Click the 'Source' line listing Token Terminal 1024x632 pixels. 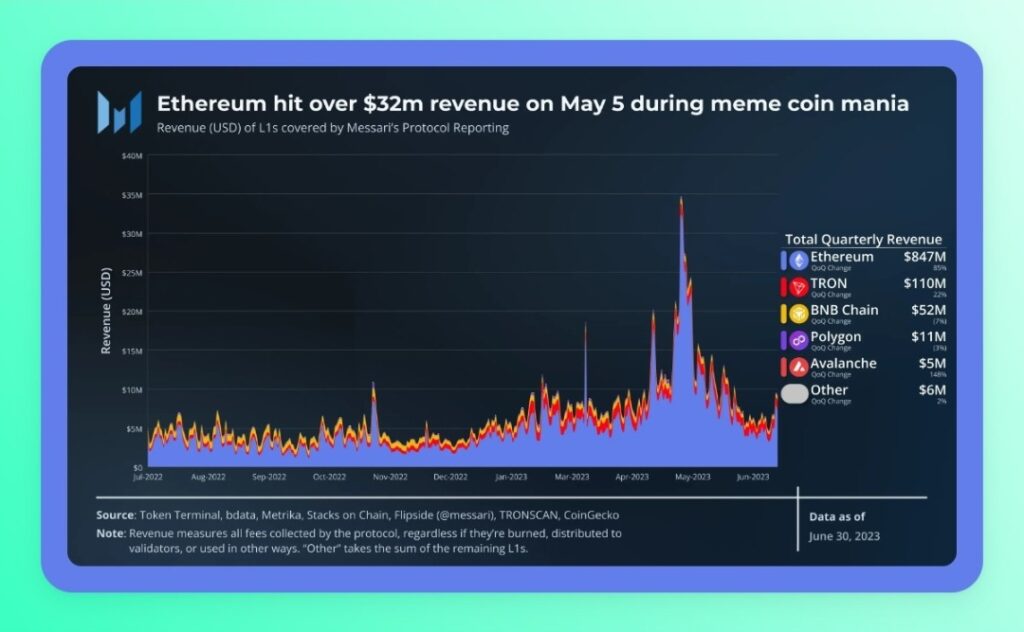pyautogui.click(x=357, y=515)
